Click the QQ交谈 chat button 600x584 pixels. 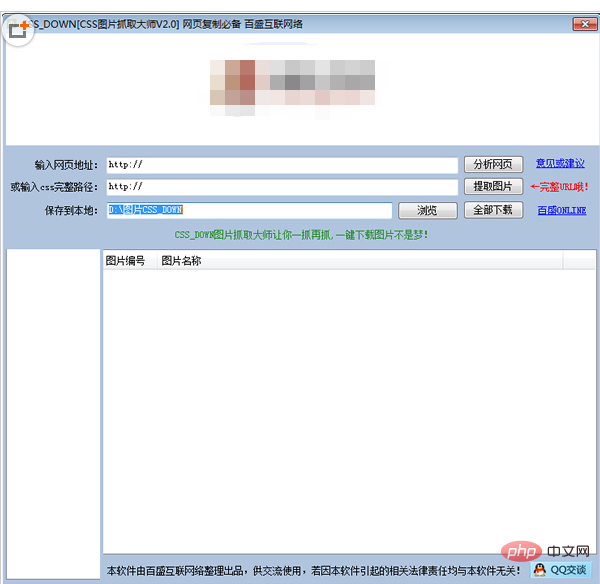561,570
